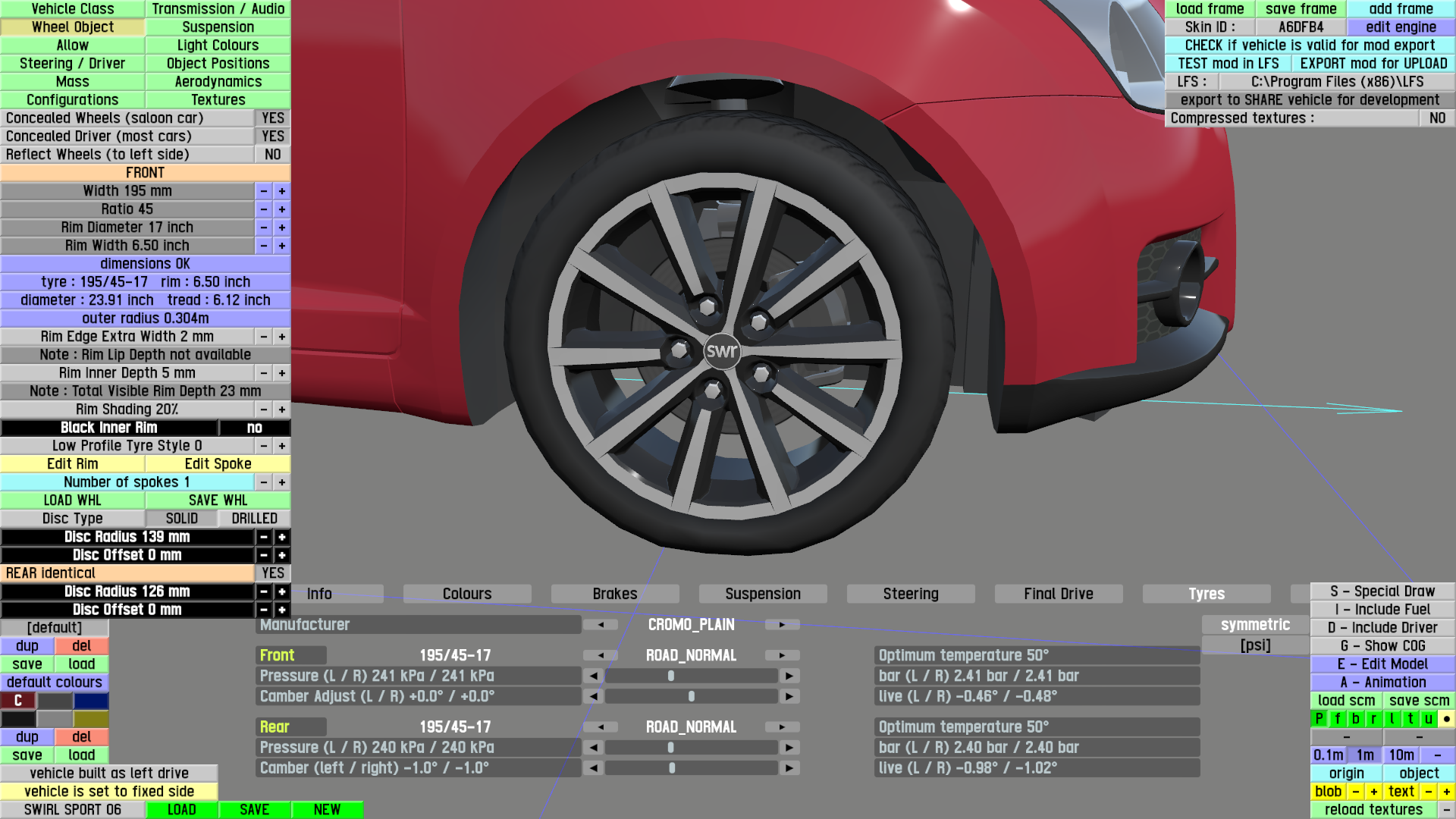This screenshot has height=819, width=1456.
Task: Toggle Reflect Wheels NO setting
Action: pos(272,155)
